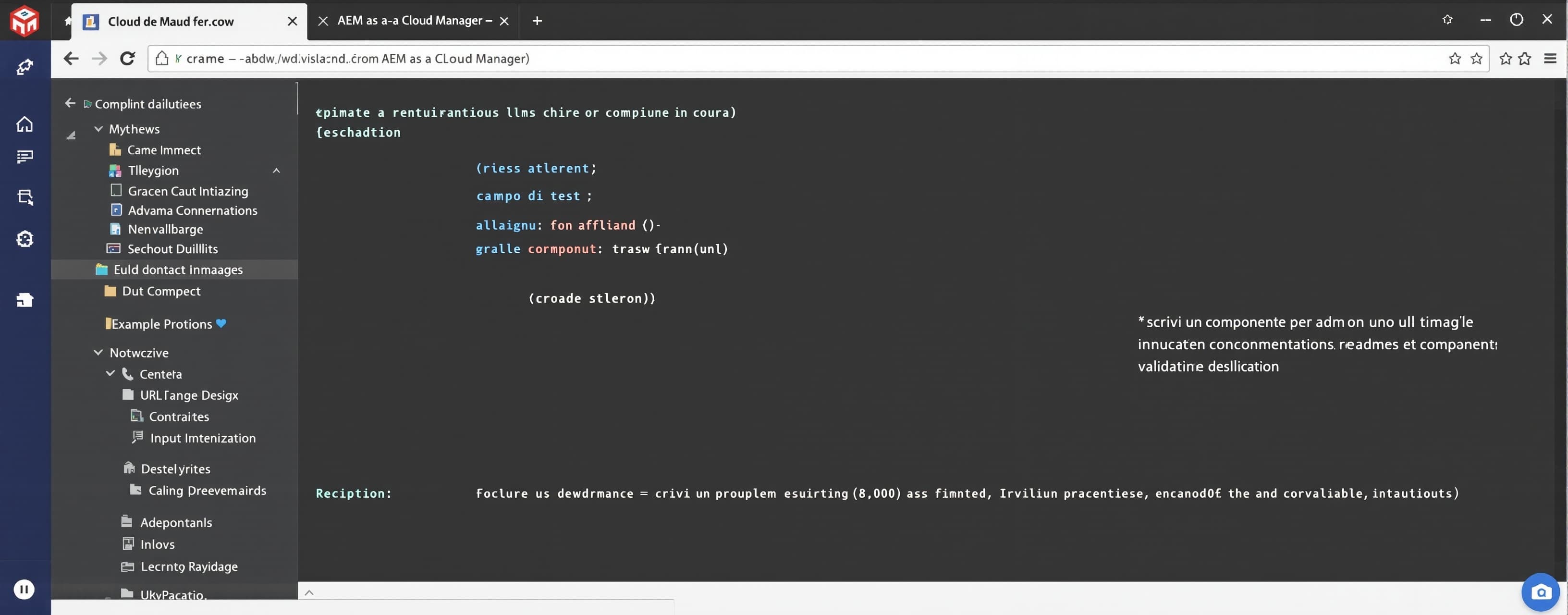This screenshot has height=615, width=1568.
Task: Toggle the Gracen Caut Intiazing checkbox
Action: (116, 190)
